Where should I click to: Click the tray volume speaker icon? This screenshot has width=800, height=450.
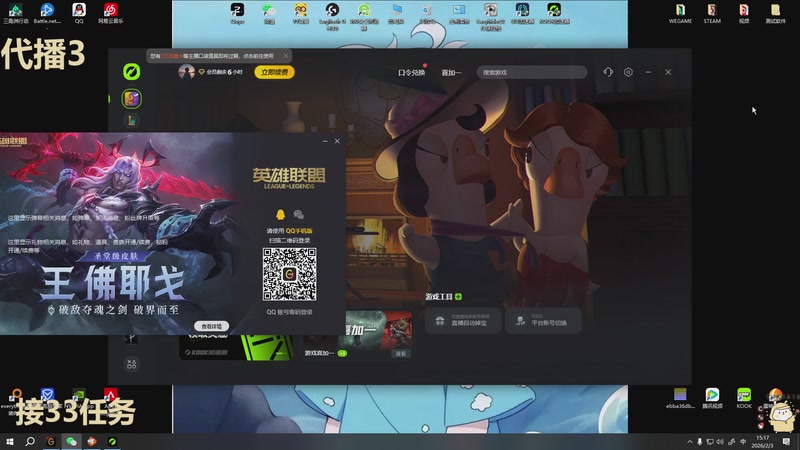tap(720, 441)
